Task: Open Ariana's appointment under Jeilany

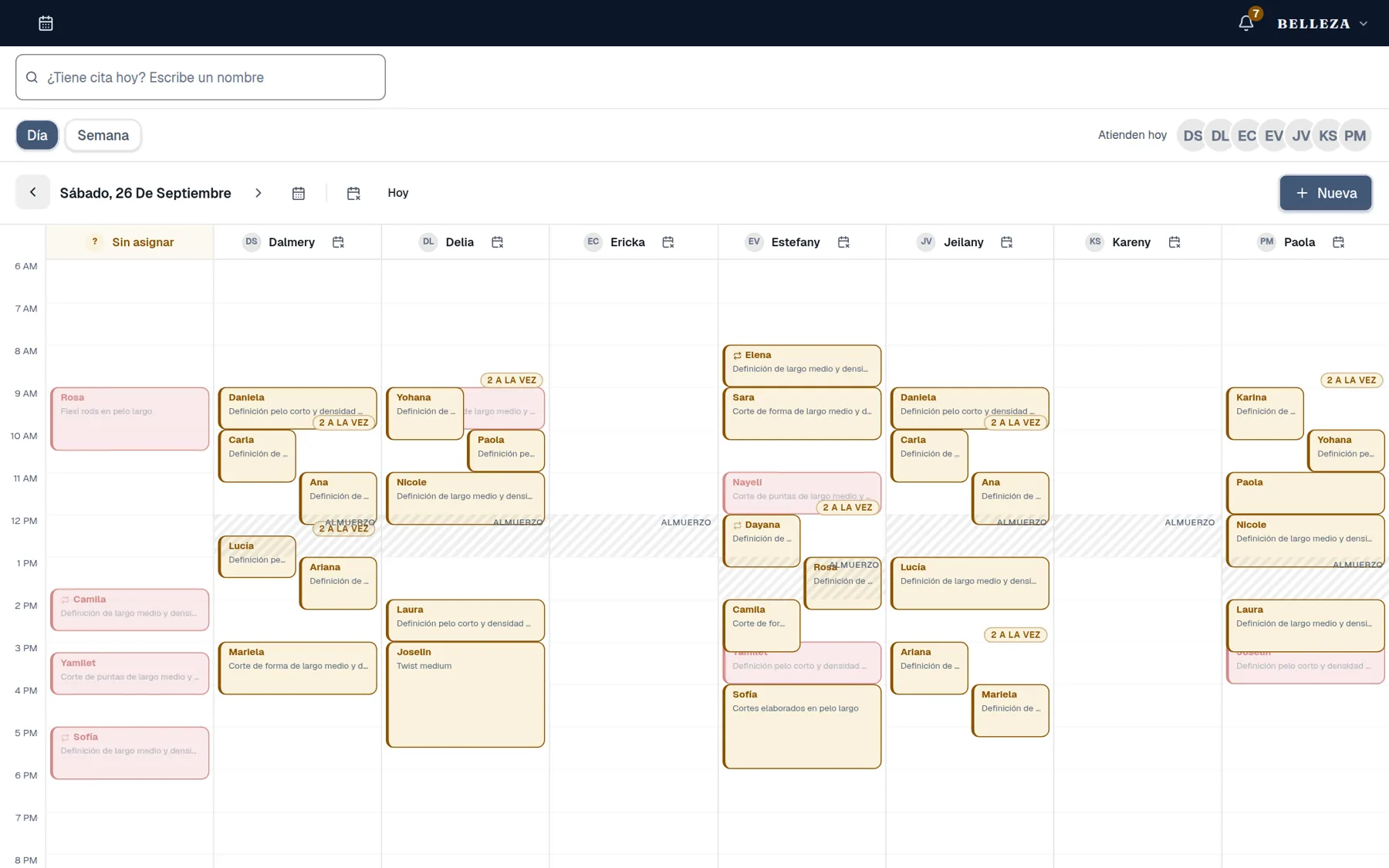Action: [x=929, y=668]
